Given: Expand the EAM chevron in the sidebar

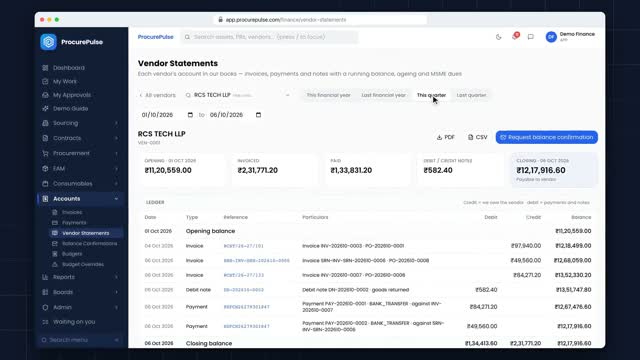Looking at the screenshot, I should (x=116, y=168).
